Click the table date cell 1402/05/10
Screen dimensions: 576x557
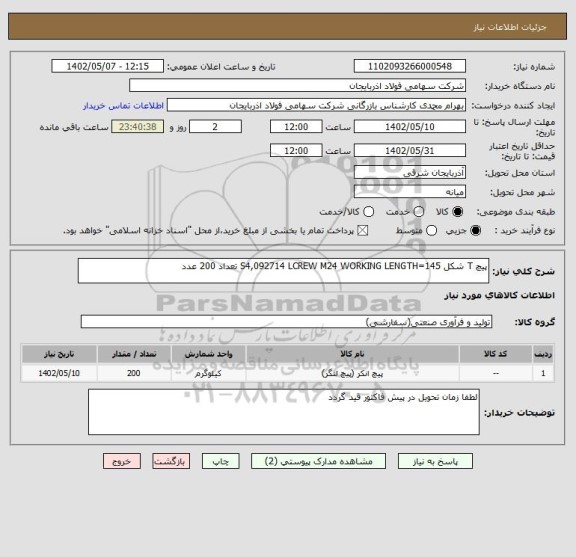59,373
